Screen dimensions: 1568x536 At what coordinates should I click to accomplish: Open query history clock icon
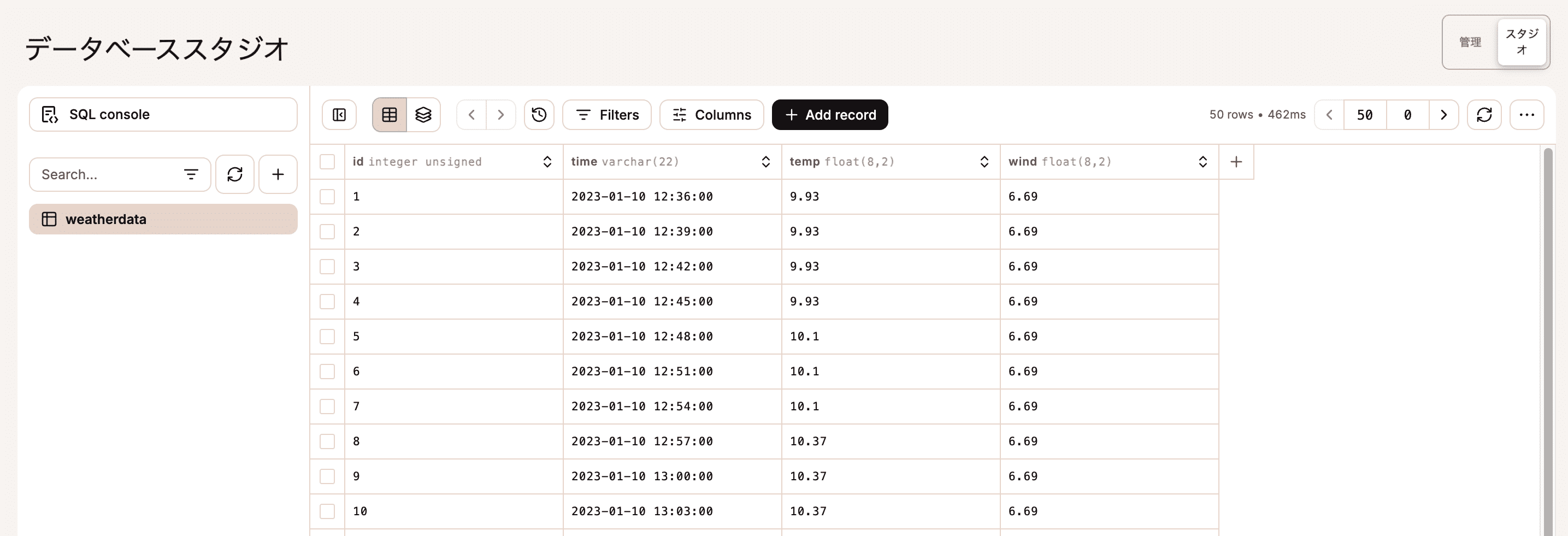[539, 115]
